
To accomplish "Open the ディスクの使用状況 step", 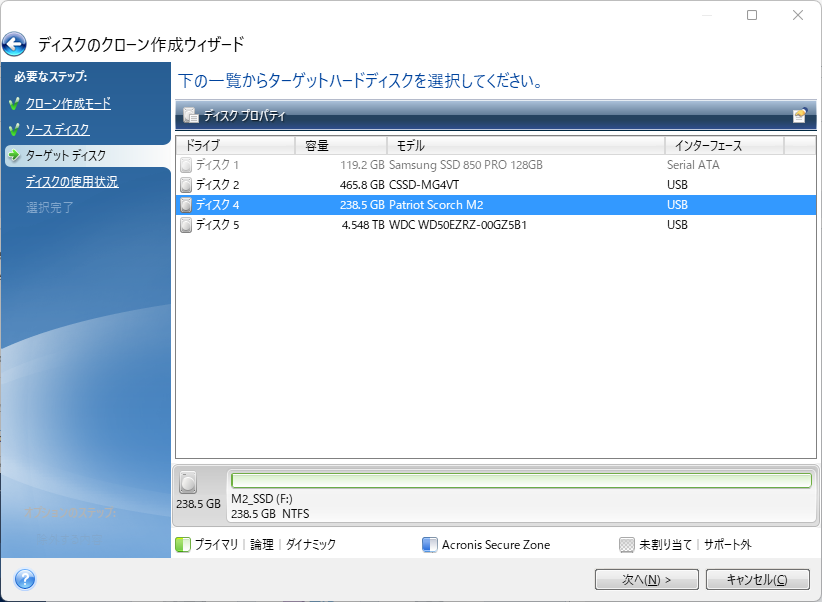I will 72,182.
